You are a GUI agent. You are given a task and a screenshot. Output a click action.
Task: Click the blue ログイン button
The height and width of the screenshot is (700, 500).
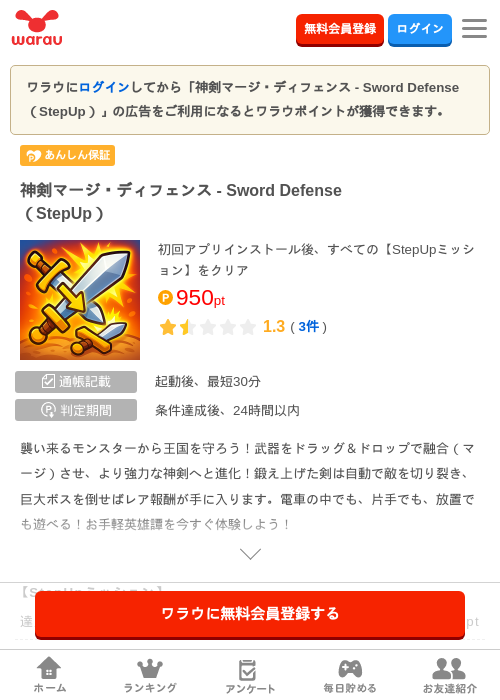(420, 29)
